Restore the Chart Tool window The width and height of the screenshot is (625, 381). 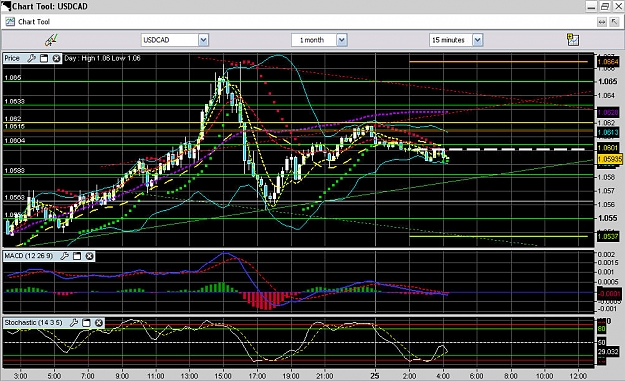click(x=605, y=6)
